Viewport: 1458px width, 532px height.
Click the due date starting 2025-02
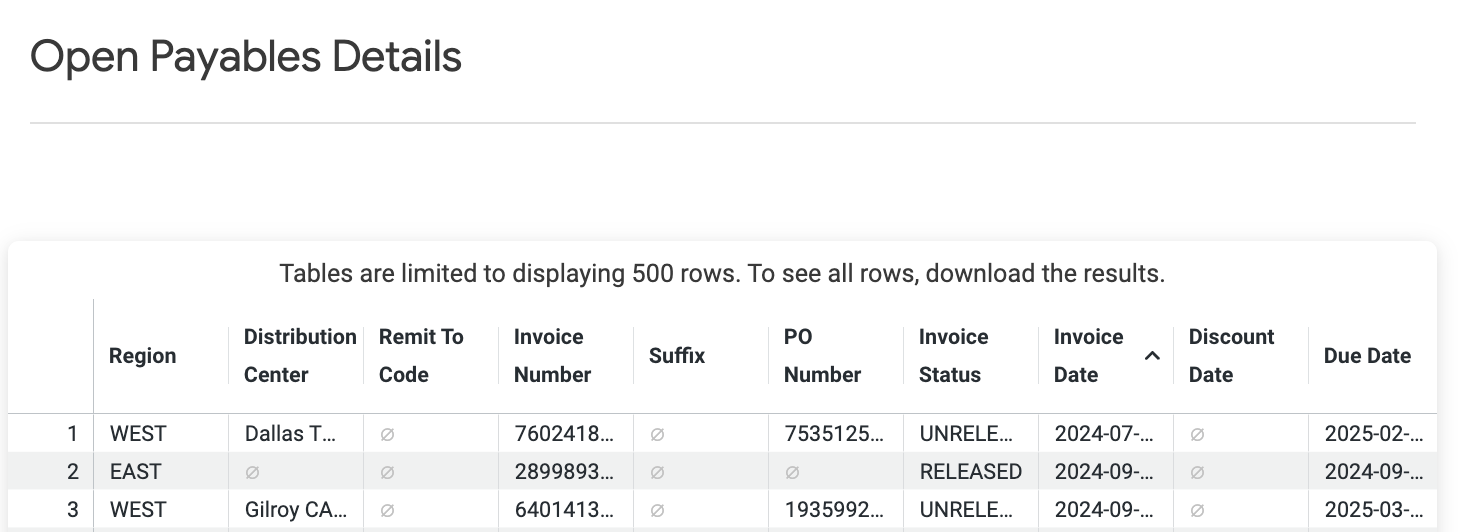pyautogui.click(x=1372, y=434)
